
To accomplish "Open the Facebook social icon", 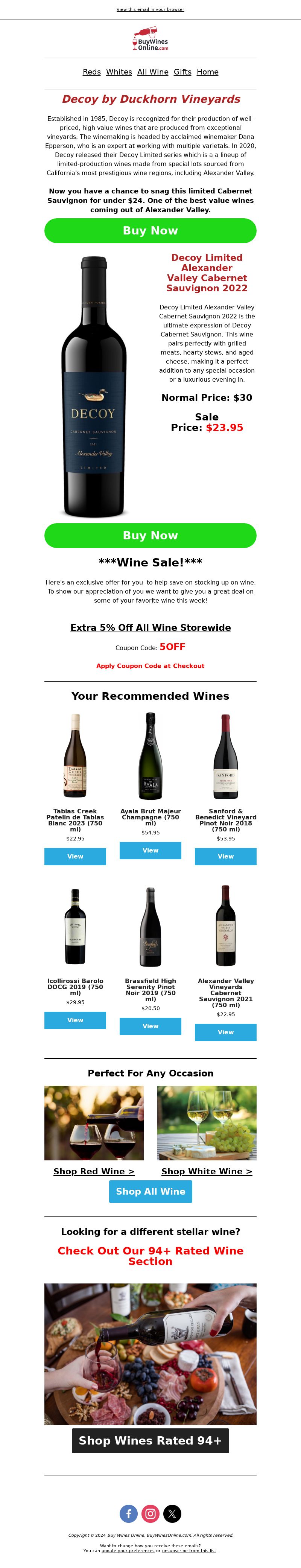I will pos(128,1513).
